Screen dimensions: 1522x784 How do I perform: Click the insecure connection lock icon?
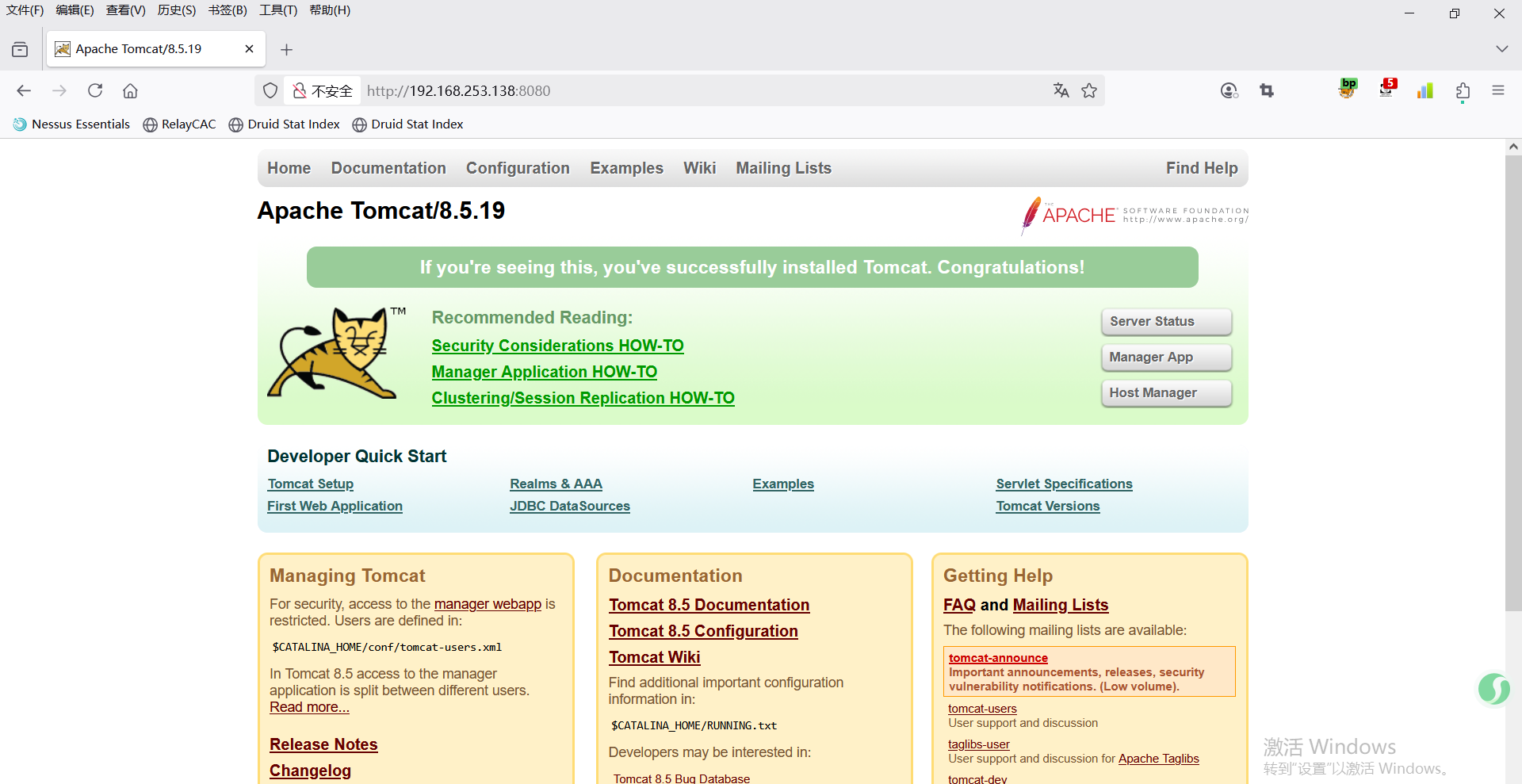coord(300,90)
